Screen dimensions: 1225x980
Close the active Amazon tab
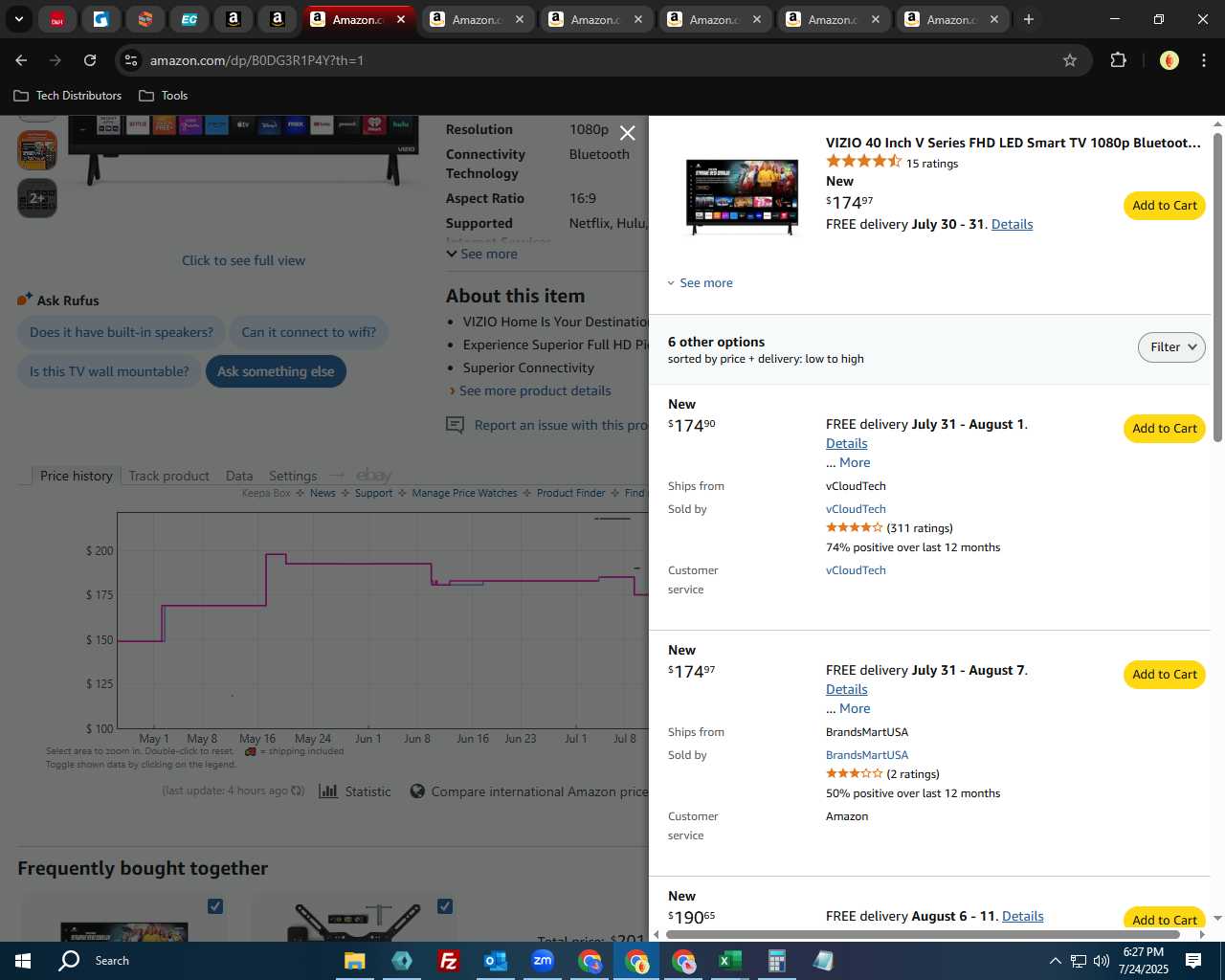pos(401,19)
